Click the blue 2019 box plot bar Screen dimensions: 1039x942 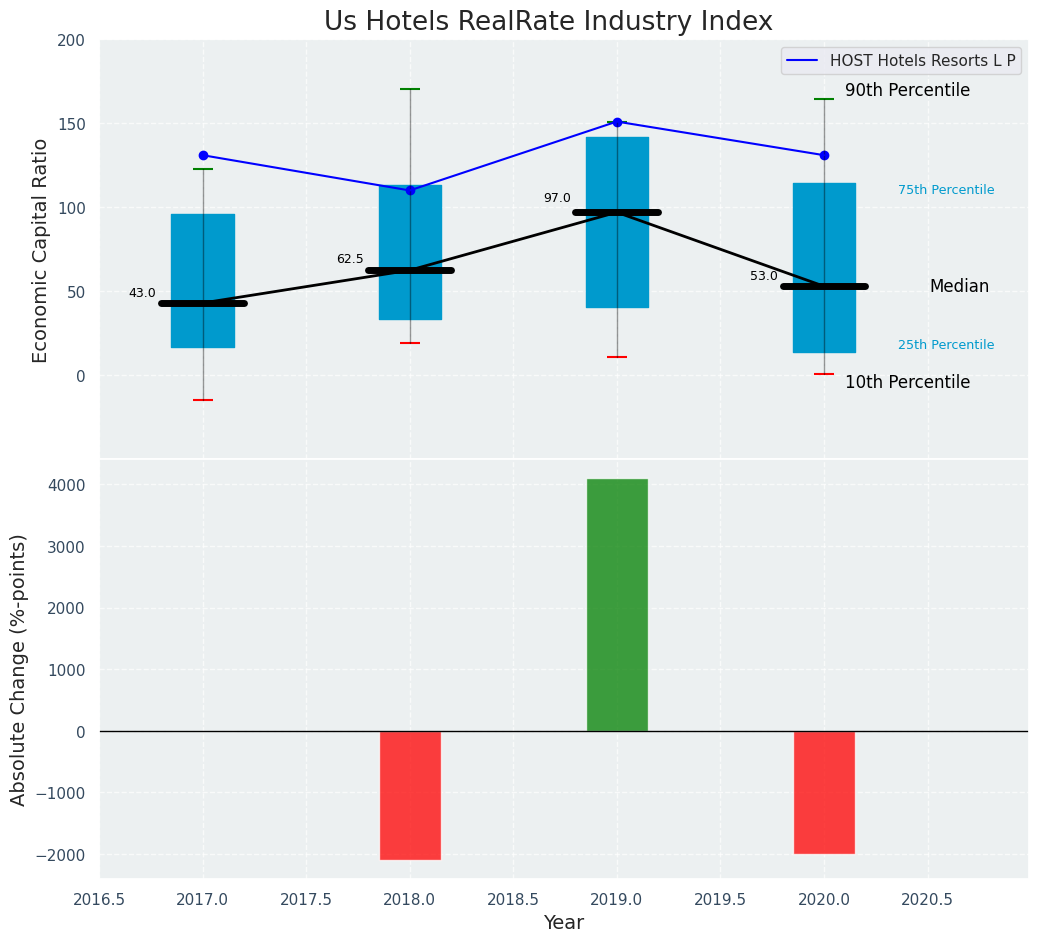[617, 223]
